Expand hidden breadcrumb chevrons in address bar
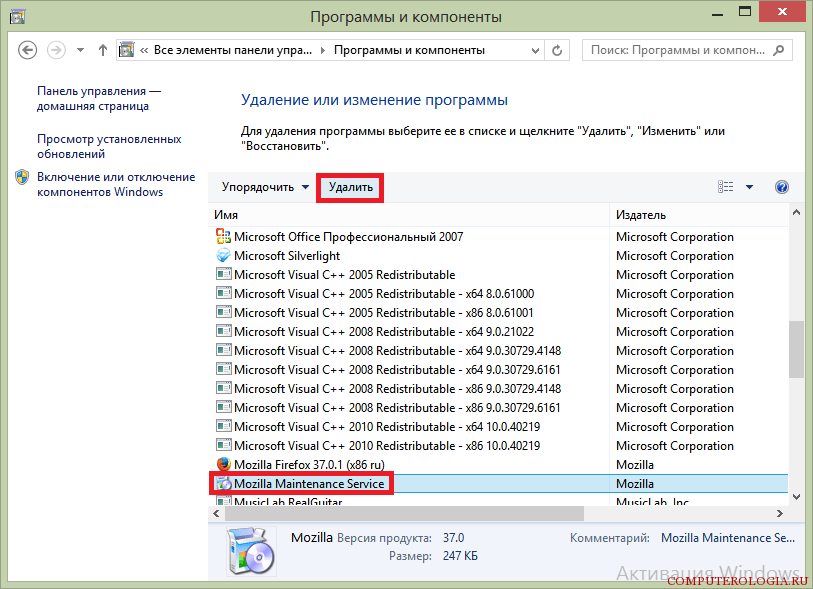This screenshot has width=813, height=589. tap(144, 50)
